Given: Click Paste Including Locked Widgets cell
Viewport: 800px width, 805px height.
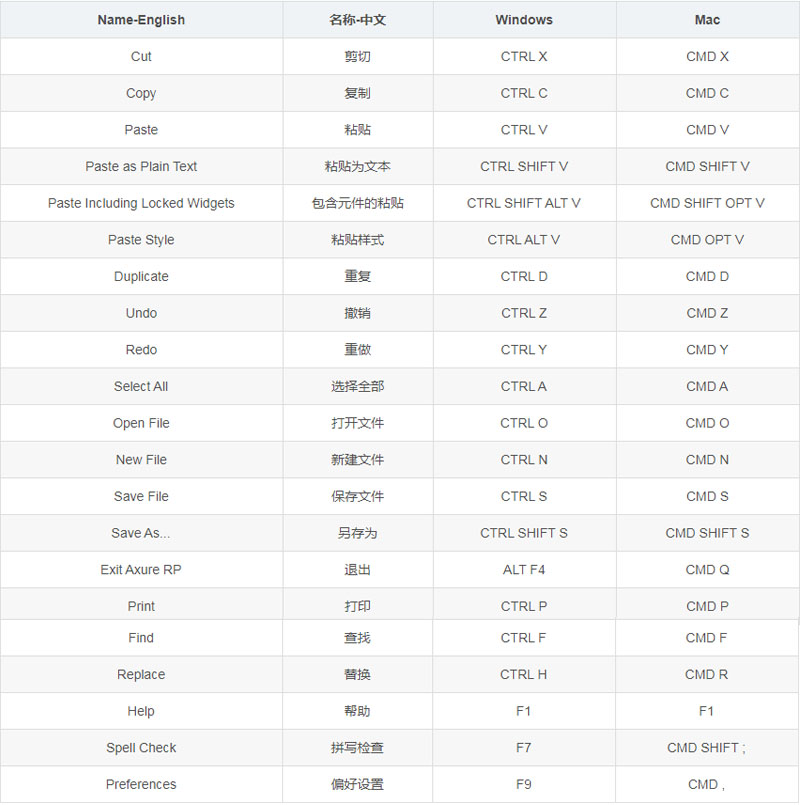Looking at the screenshot, I should tap(141, 203).
